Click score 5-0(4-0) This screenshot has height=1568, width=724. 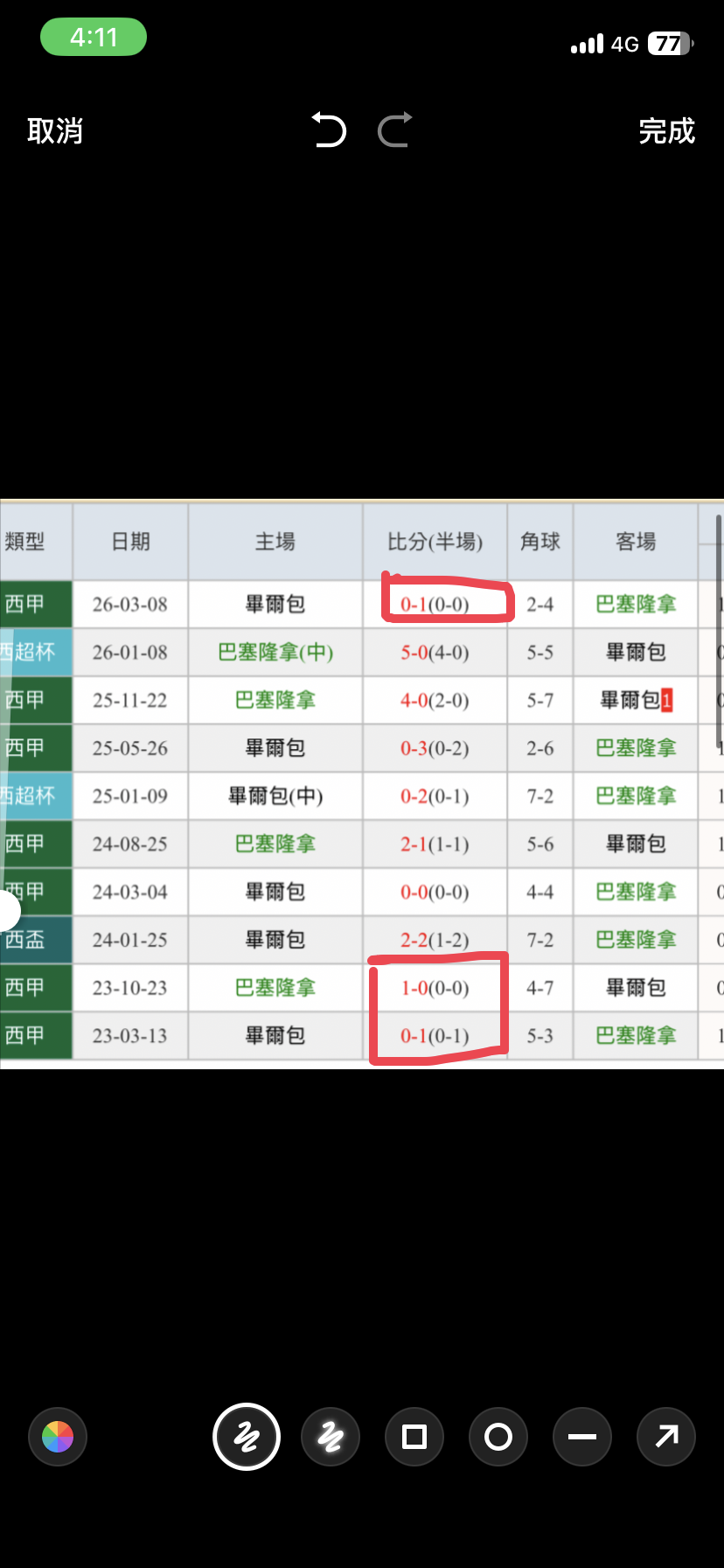(435, 653)
